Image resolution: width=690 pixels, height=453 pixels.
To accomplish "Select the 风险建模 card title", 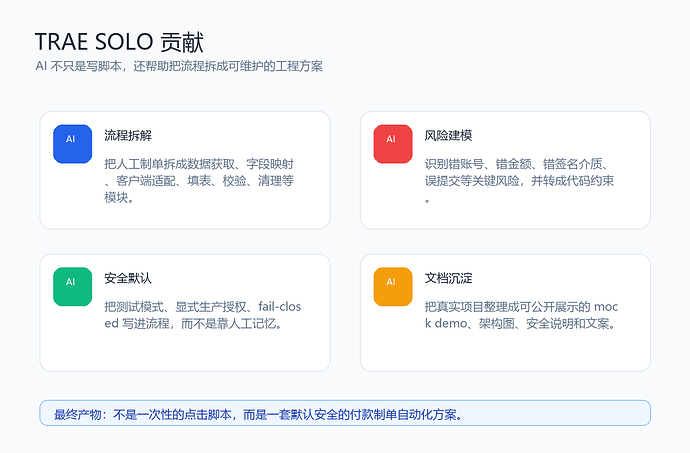I will coord(448,136).
